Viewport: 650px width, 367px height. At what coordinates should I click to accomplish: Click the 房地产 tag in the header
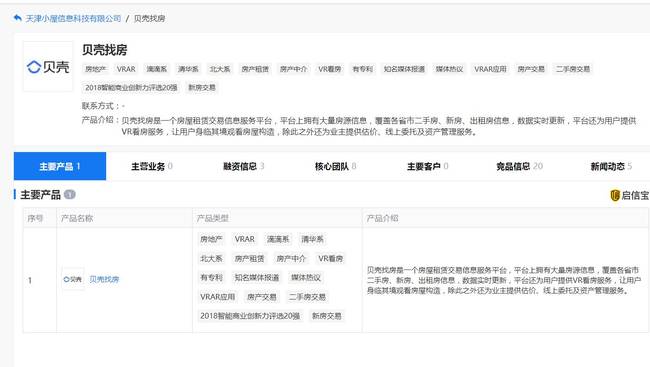point(95,69)
